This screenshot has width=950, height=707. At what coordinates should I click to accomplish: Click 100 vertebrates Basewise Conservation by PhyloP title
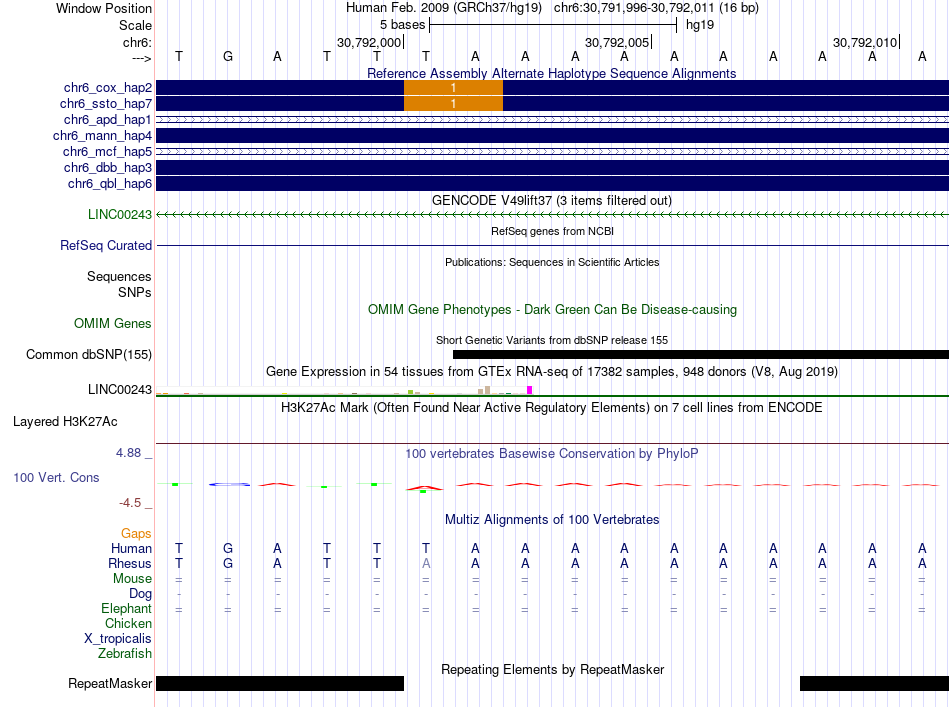551,453
